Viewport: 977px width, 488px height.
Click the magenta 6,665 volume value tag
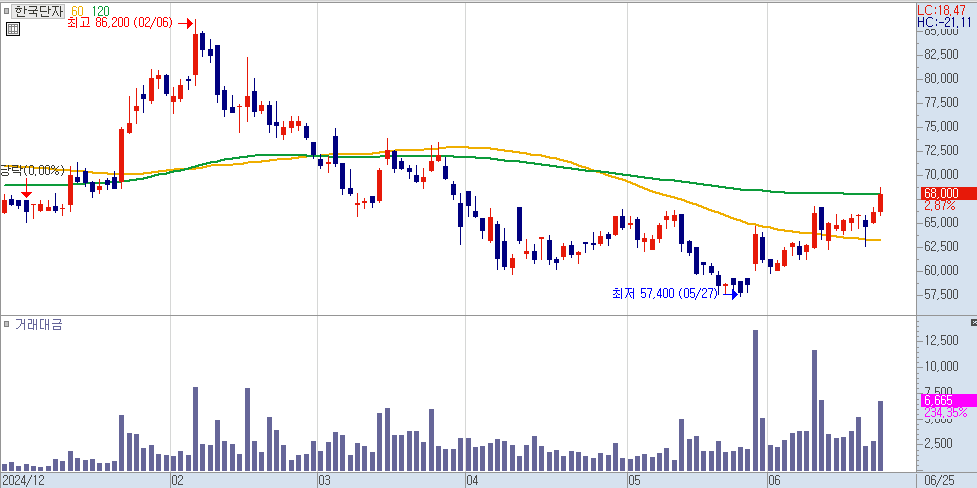[942, 400]
